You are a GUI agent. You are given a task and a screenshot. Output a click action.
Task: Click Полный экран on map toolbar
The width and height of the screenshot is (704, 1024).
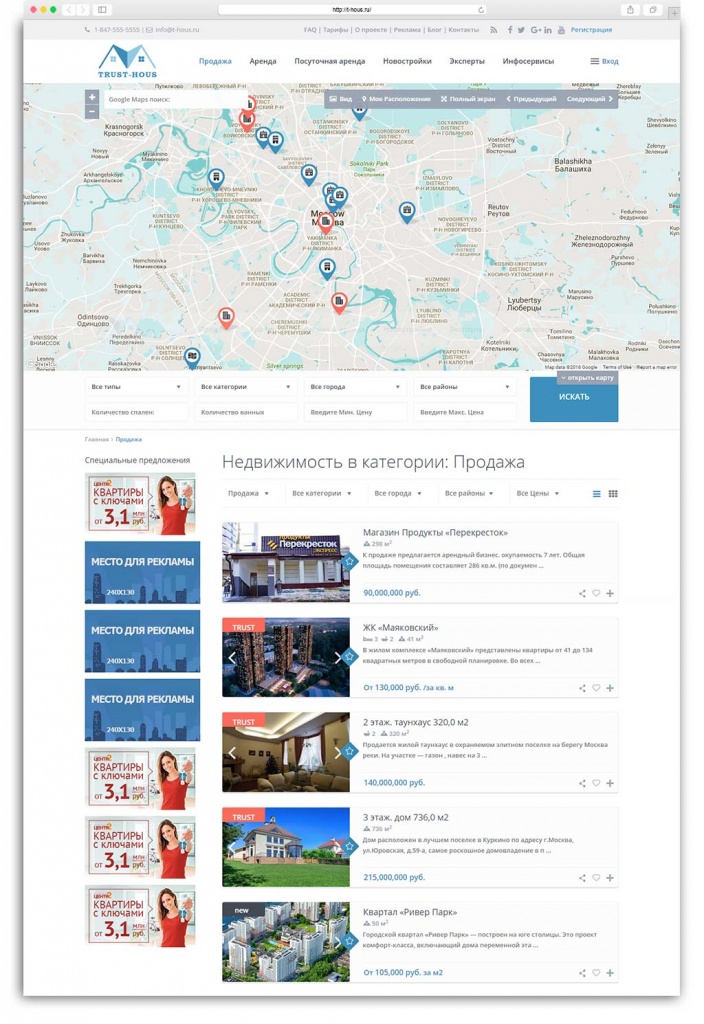point(468,99)
